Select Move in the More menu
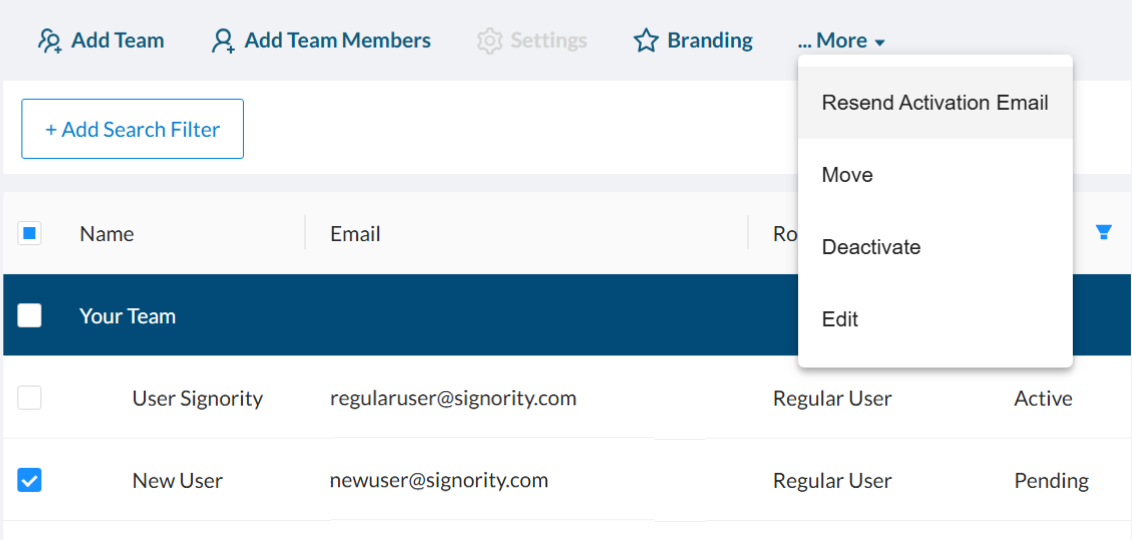 847,175
